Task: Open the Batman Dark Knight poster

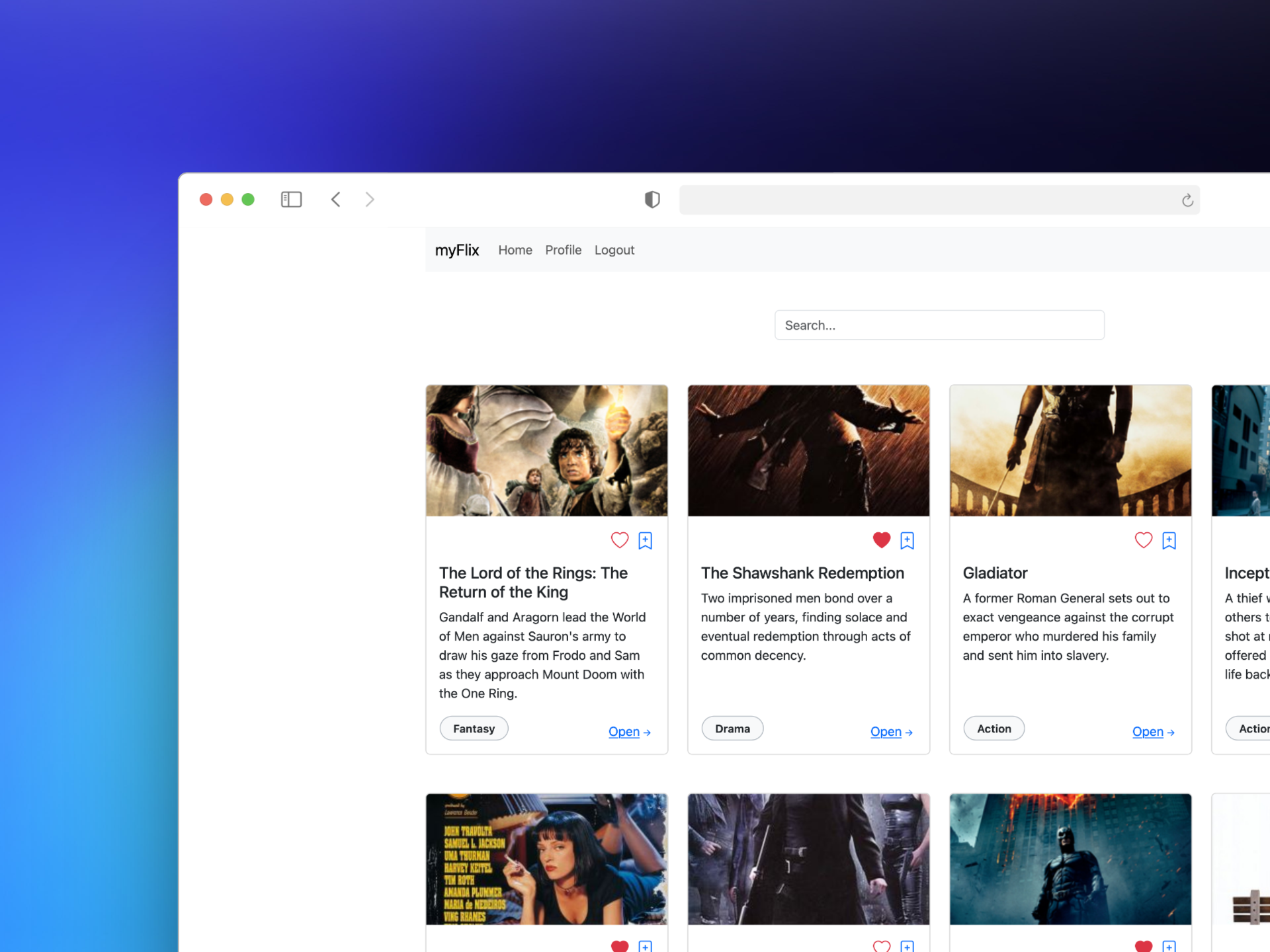Action: pyautogui.click(x=1071, y=859)
